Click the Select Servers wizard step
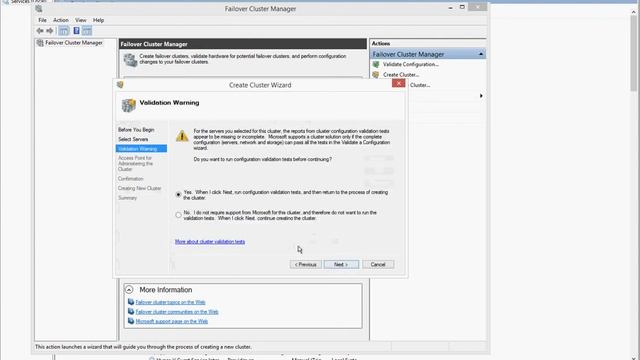 (133, 139)
